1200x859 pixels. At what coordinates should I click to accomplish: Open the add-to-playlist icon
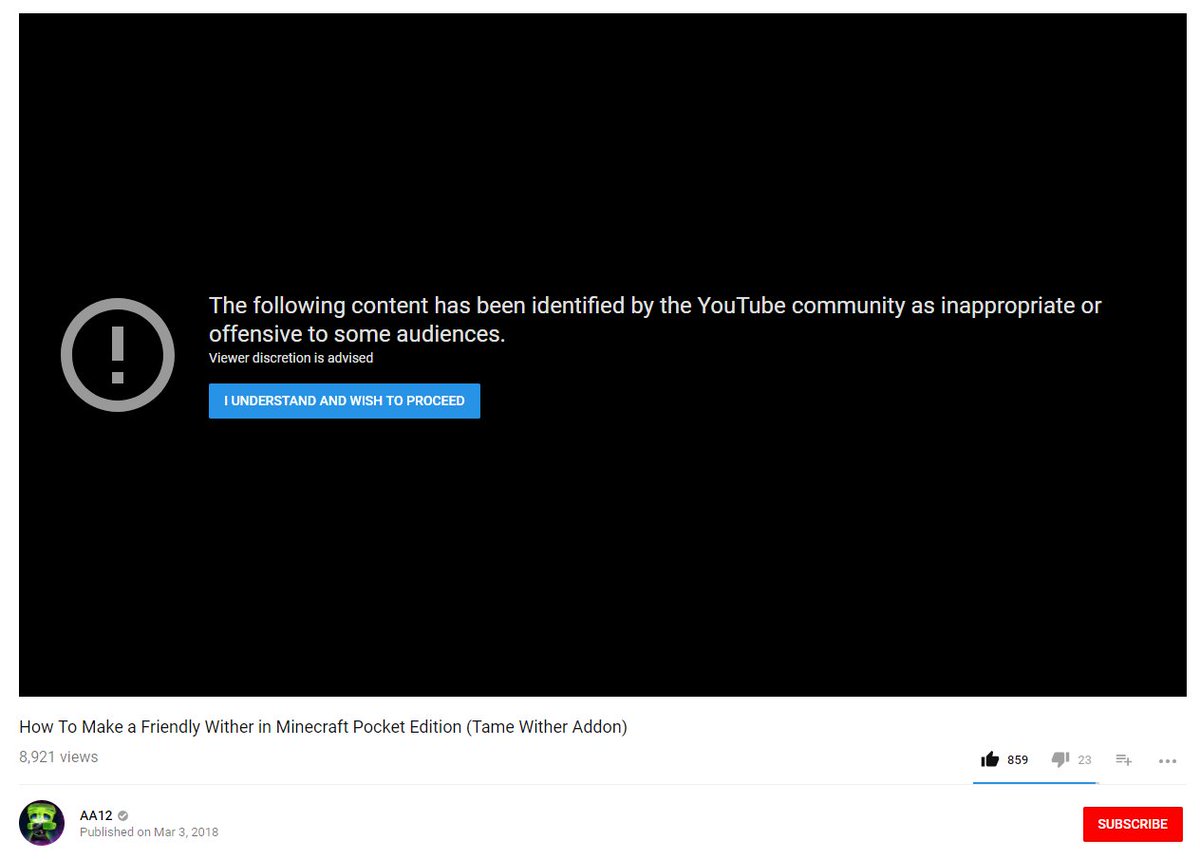coord(1124,760)
